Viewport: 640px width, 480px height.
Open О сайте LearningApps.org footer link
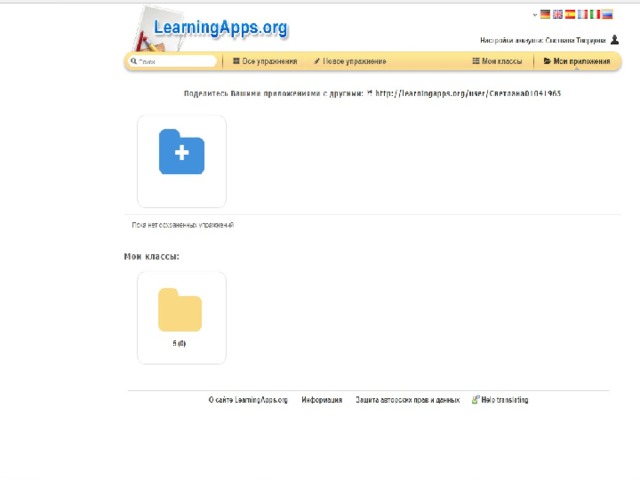coord(248,400)
